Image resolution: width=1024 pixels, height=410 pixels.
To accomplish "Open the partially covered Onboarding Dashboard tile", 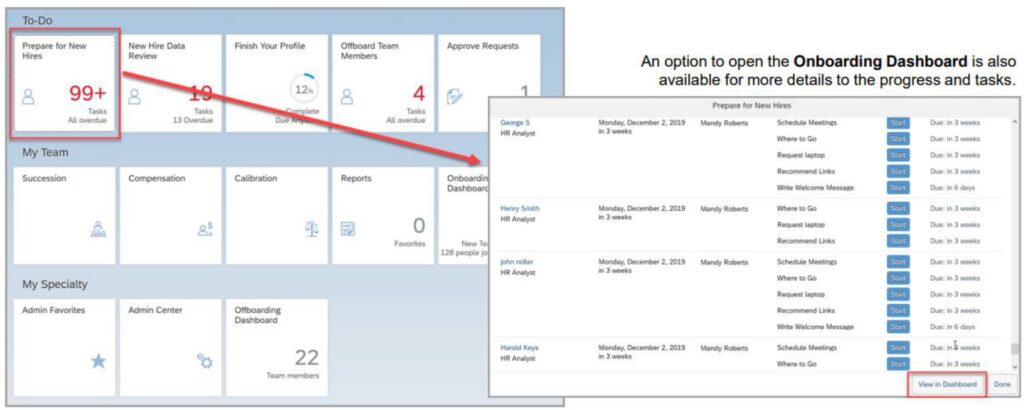I will click(x=464, y=215).
